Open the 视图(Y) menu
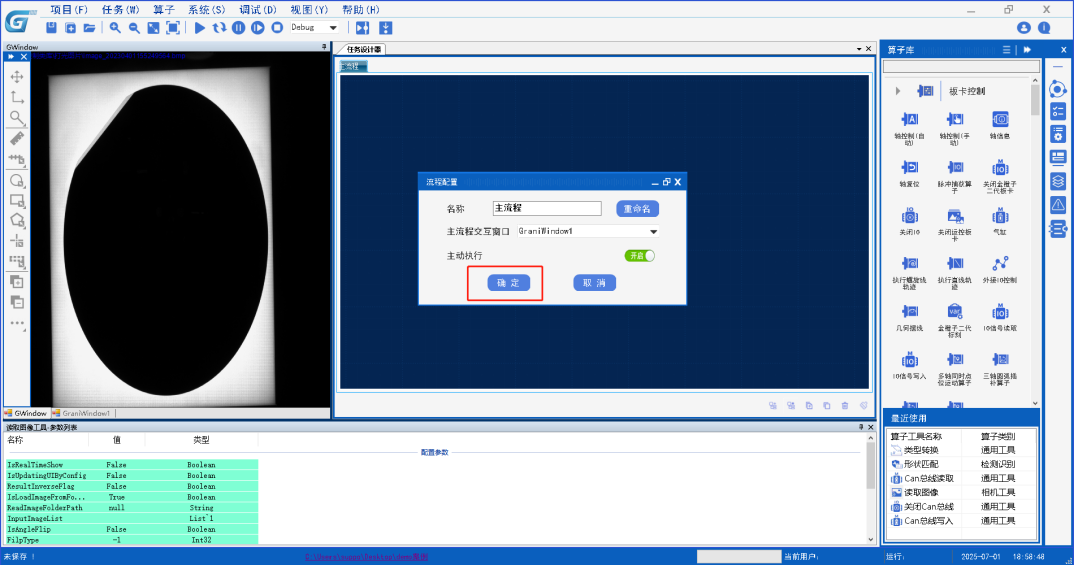The height and width of the screenshot is (565, 1074). [310, 10]
